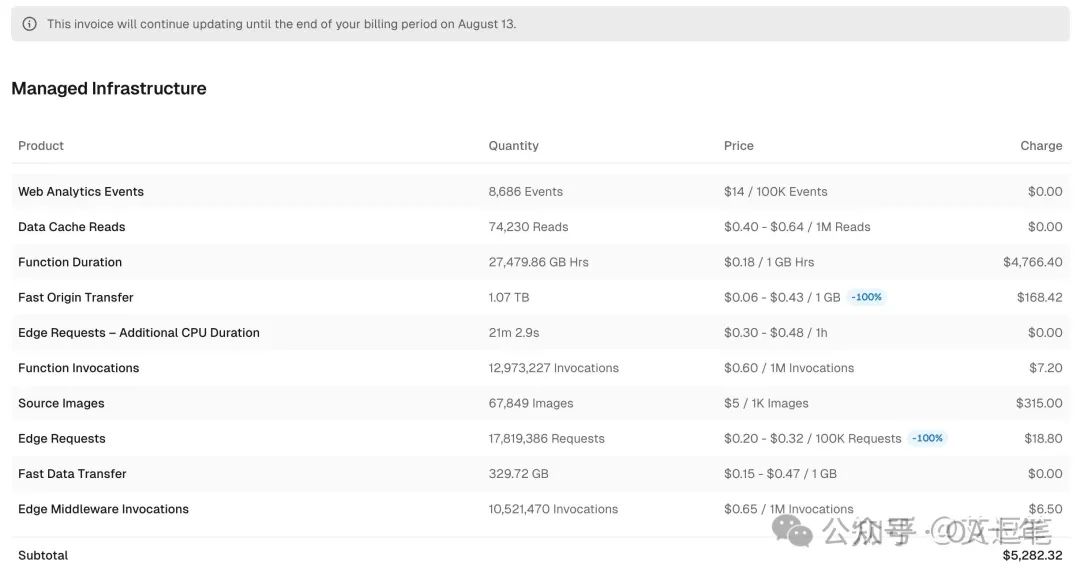This screenshot has width=1080, height=575.
Task: Click the Managed Infrastructure heading
Action: pos(109,88)
